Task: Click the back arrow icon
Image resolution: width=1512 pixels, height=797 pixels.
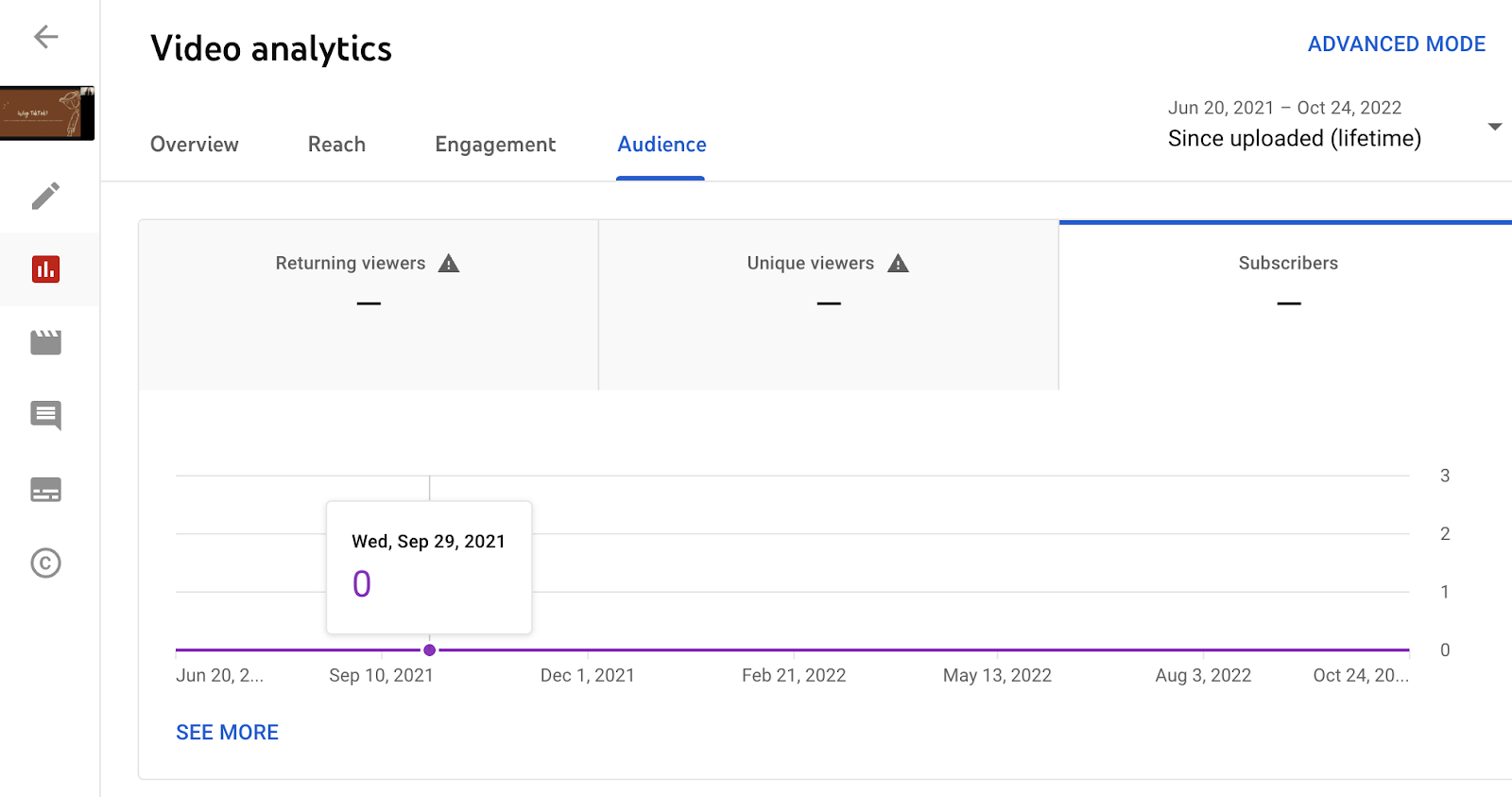Action: (x=45, y=37)
